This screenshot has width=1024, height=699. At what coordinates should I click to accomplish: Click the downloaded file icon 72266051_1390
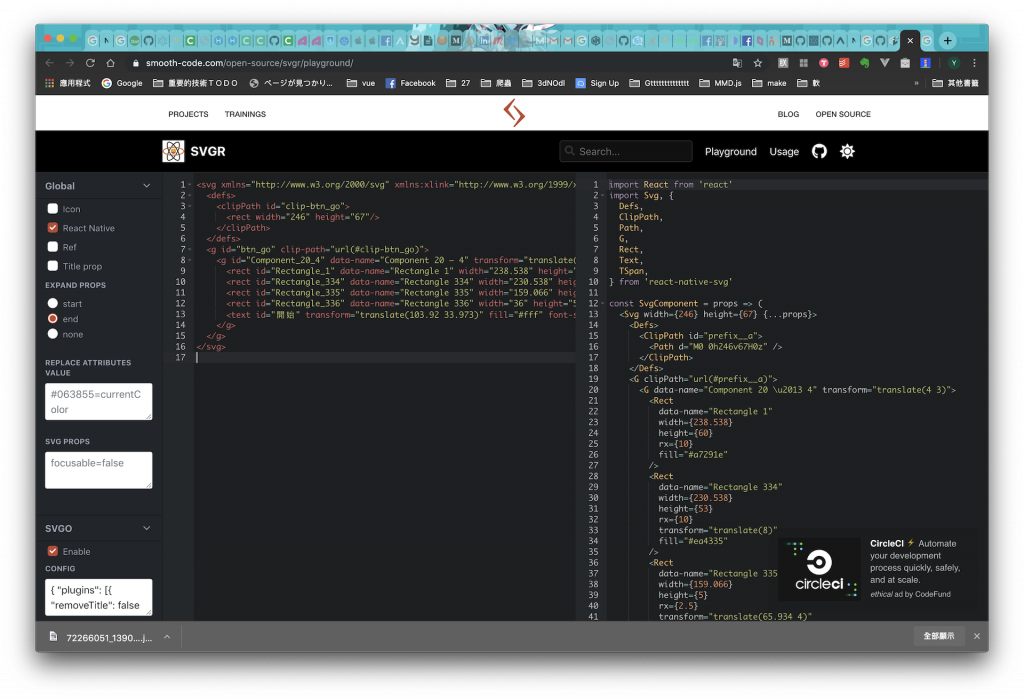(54, 636)
